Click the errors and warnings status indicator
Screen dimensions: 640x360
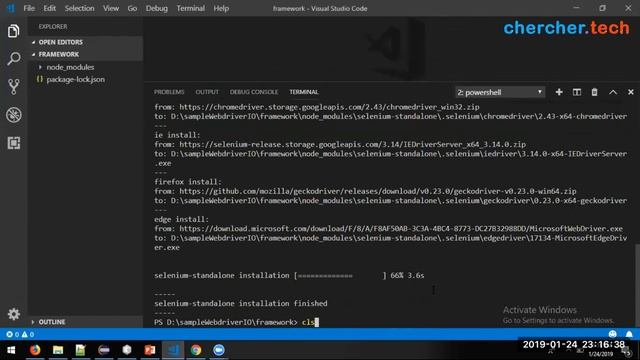click(x=20, y=334)
